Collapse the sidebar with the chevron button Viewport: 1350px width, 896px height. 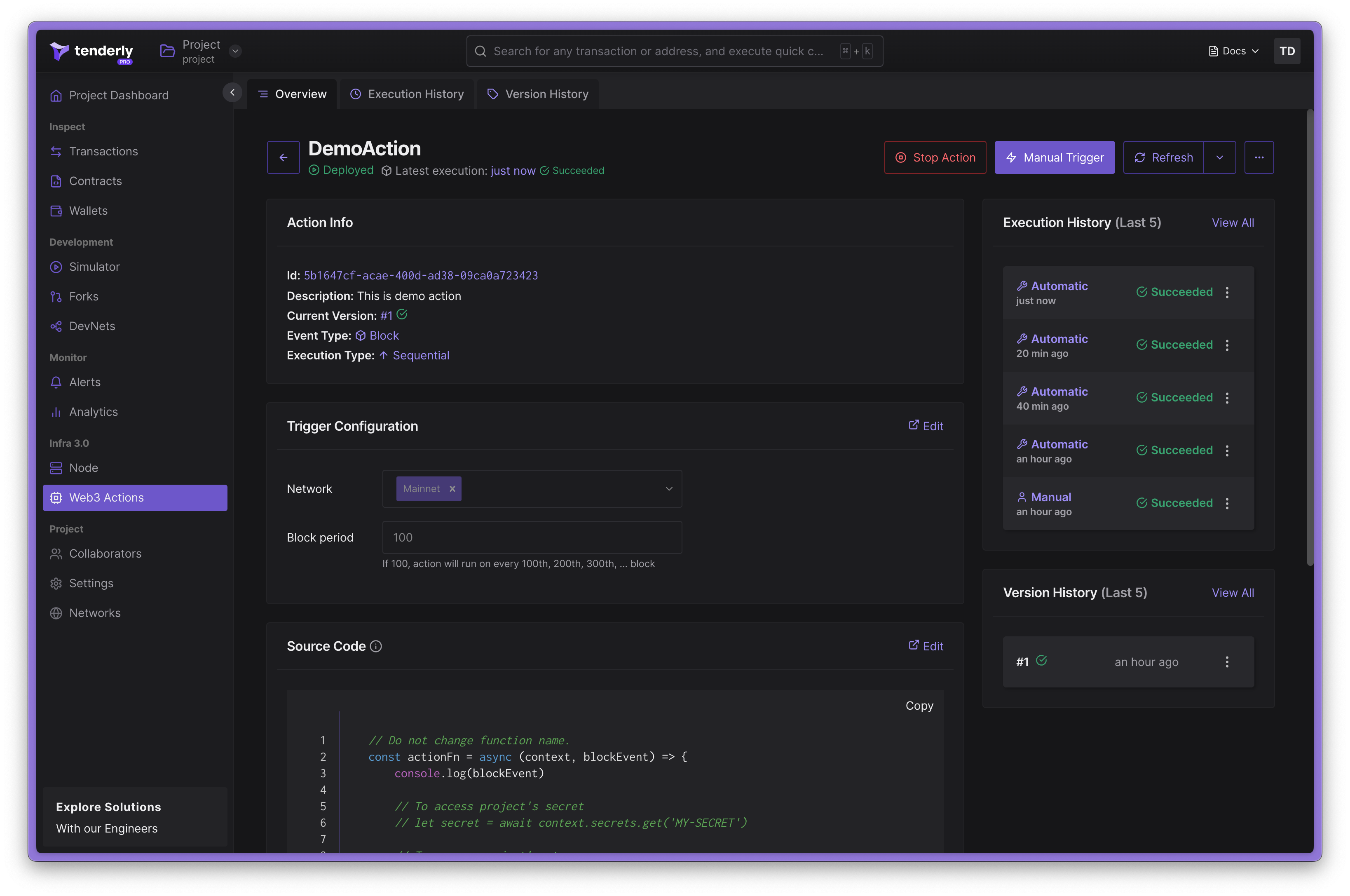(232, 93)
